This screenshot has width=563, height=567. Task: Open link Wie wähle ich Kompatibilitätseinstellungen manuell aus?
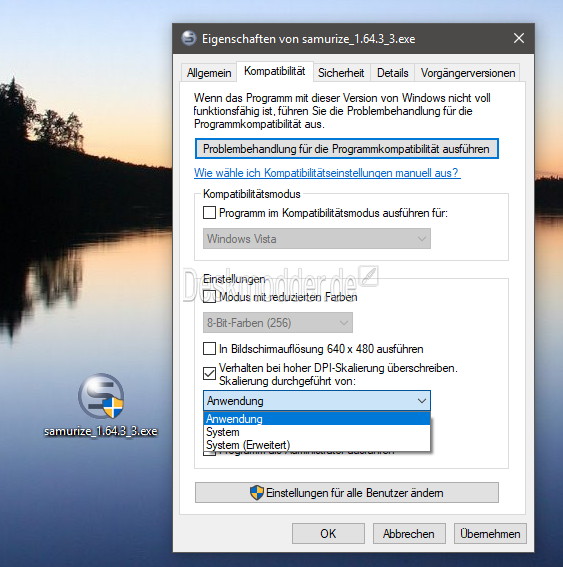pos(327,173)
